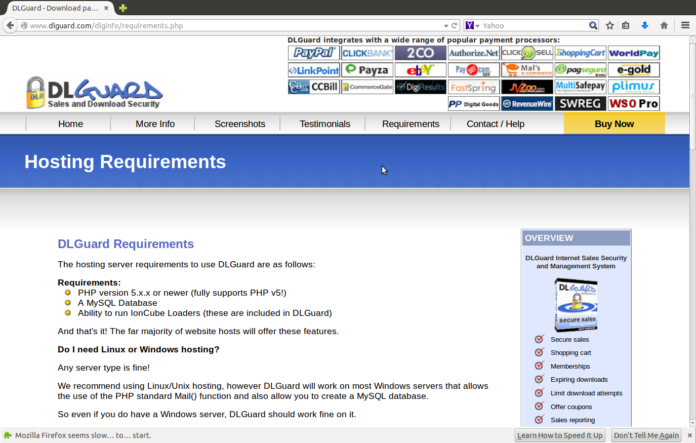Image resolution: width=696 pixels, height=443 pixels.
Task: Reload the page with the refresh icon
Action: pos(454,26)
